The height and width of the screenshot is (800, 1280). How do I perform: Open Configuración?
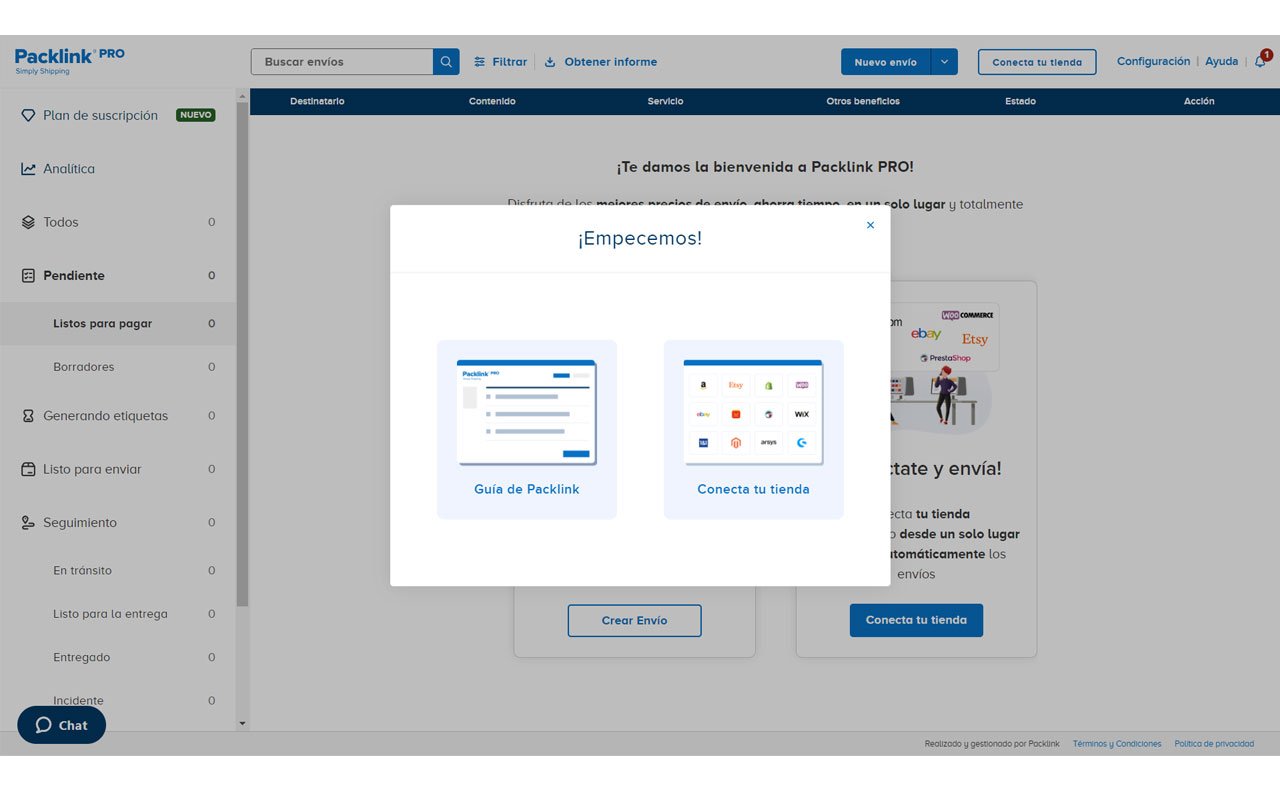pyautogui.click(x=1153, y=61)
